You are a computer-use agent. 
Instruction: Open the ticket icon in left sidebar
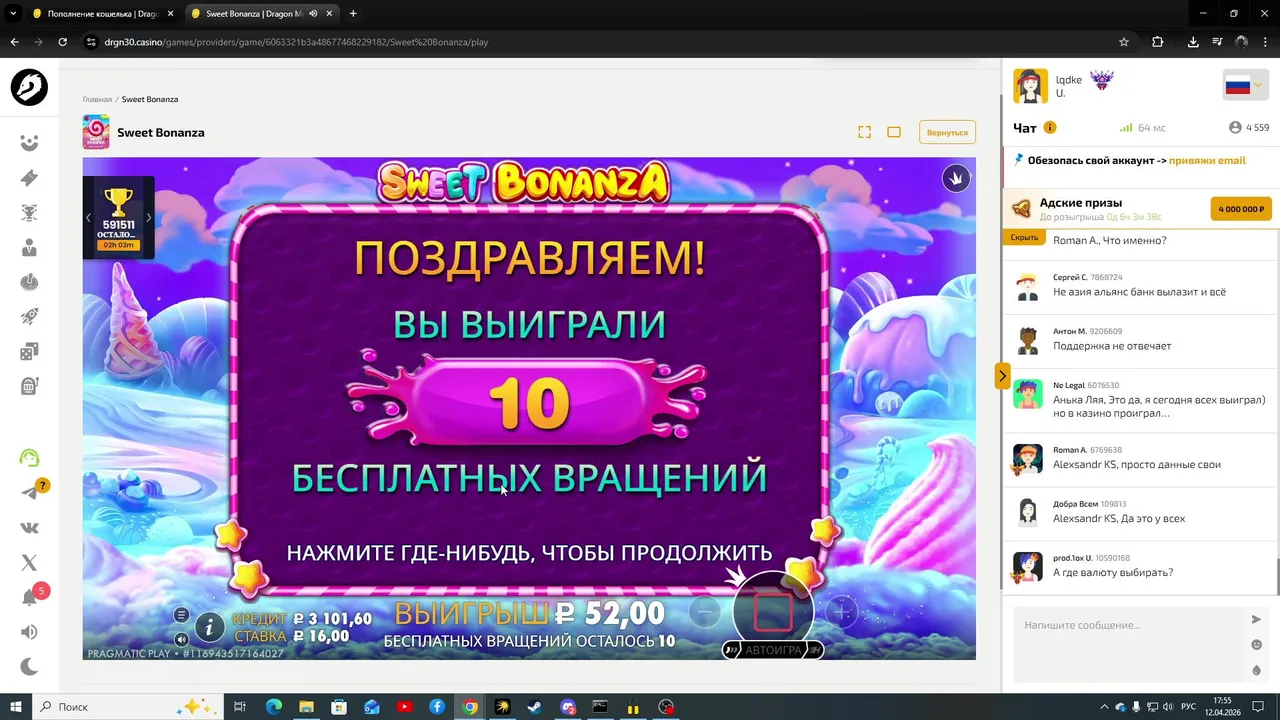point(29,178)
